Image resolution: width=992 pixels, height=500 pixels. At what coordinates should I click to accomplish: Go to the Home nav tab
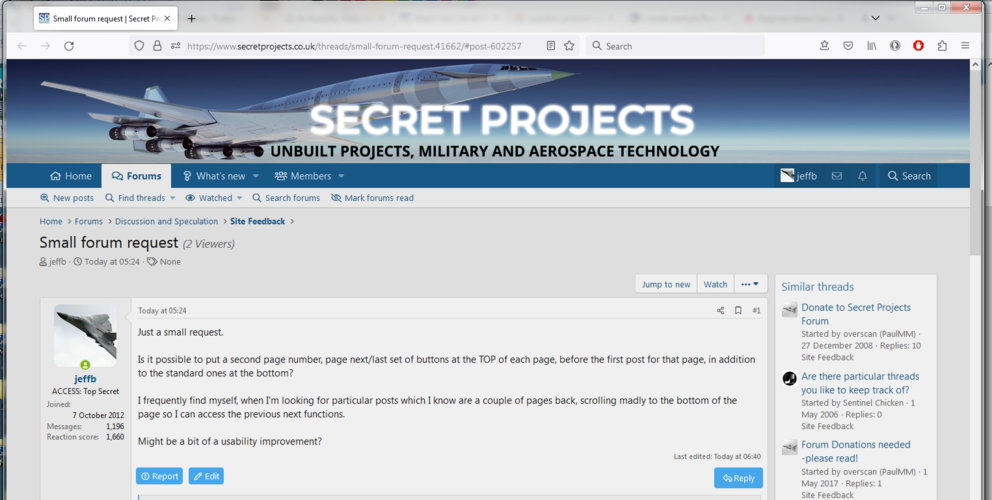click(71, 176)
